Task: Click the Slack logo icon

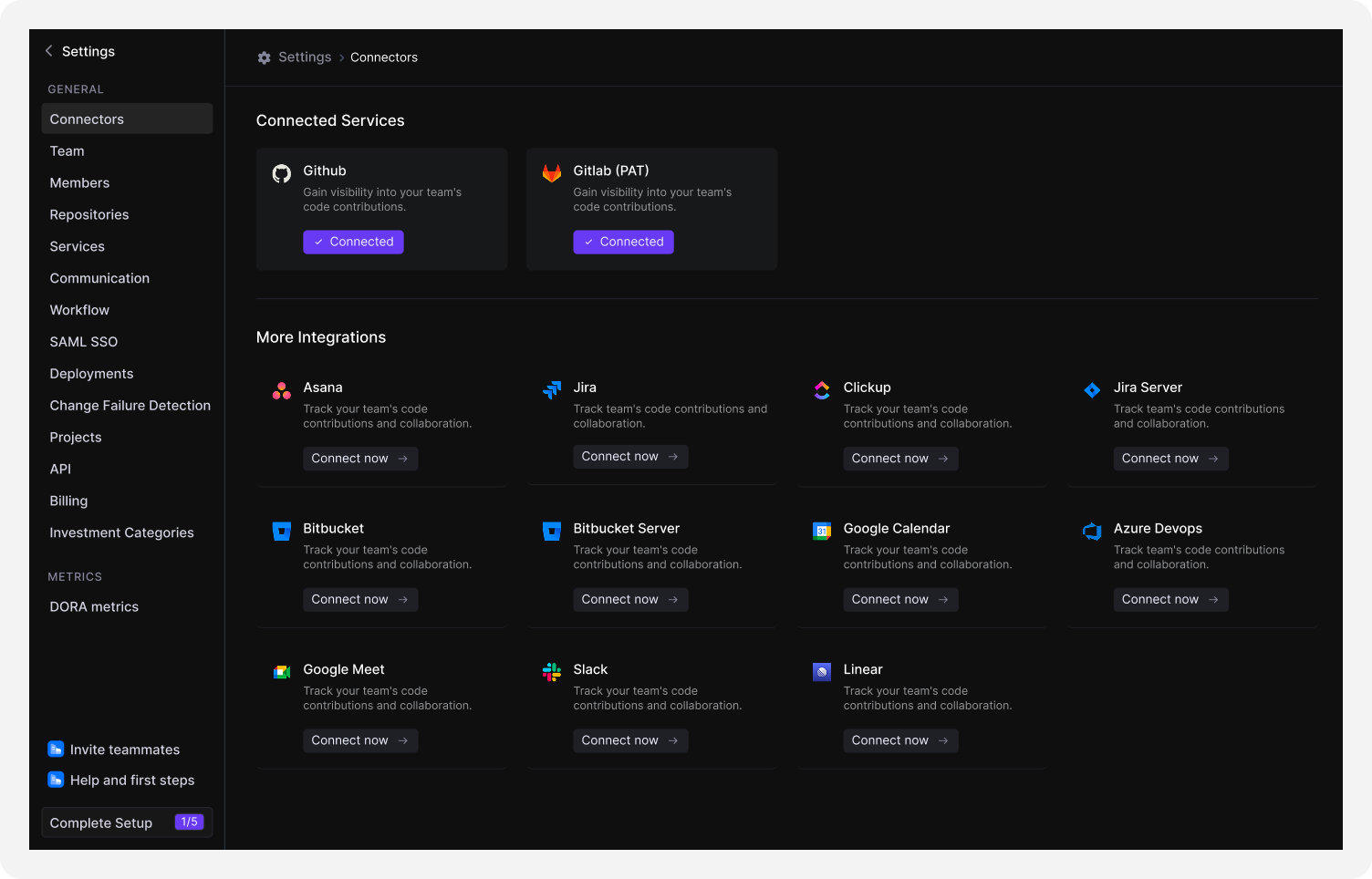Action: click(x=552, y=673)
